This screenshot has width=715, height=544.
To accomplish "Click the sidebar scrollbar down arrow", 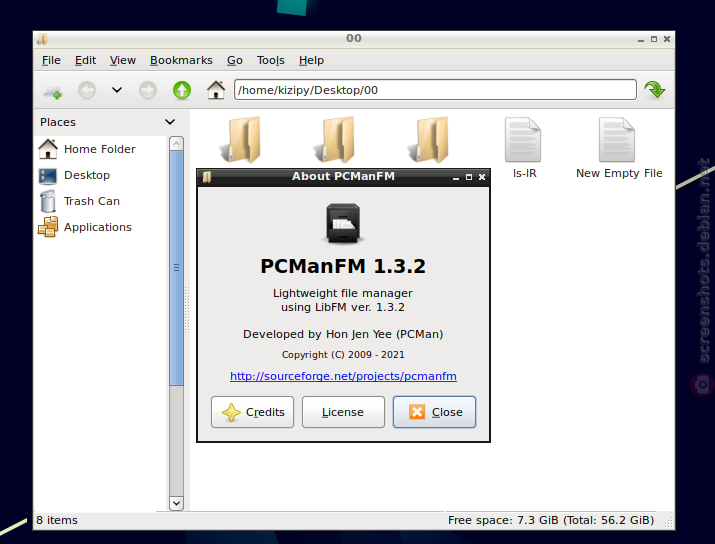I will tap(176, 503).
